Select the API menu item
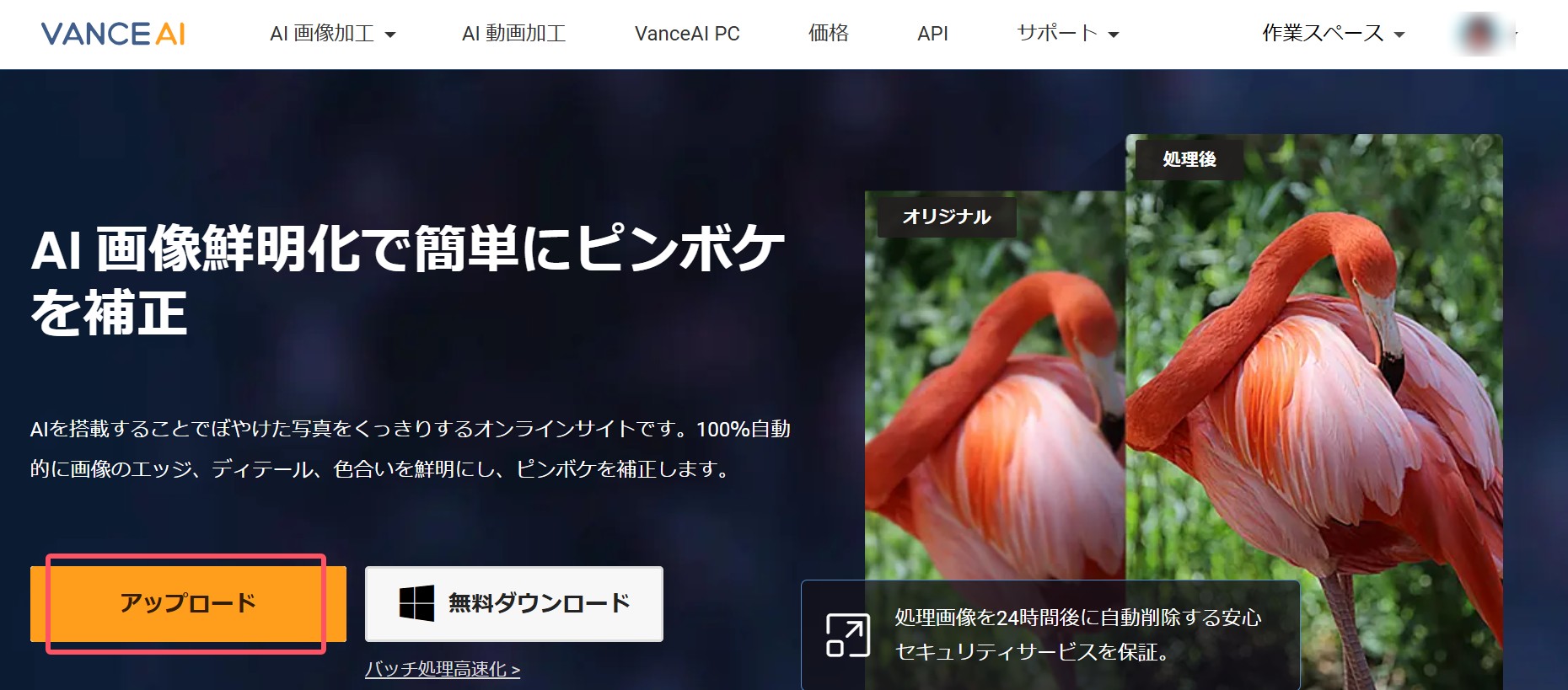The image size is (1568, 690). coord(932,34)
